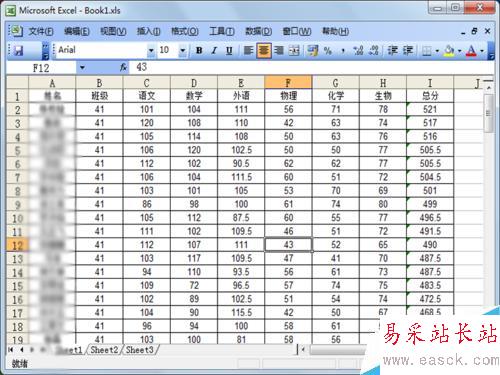Minimize the workbook window in menu bar
This screenshot has height=375, width=500.
pyautogui.click(x=463, y=32)
